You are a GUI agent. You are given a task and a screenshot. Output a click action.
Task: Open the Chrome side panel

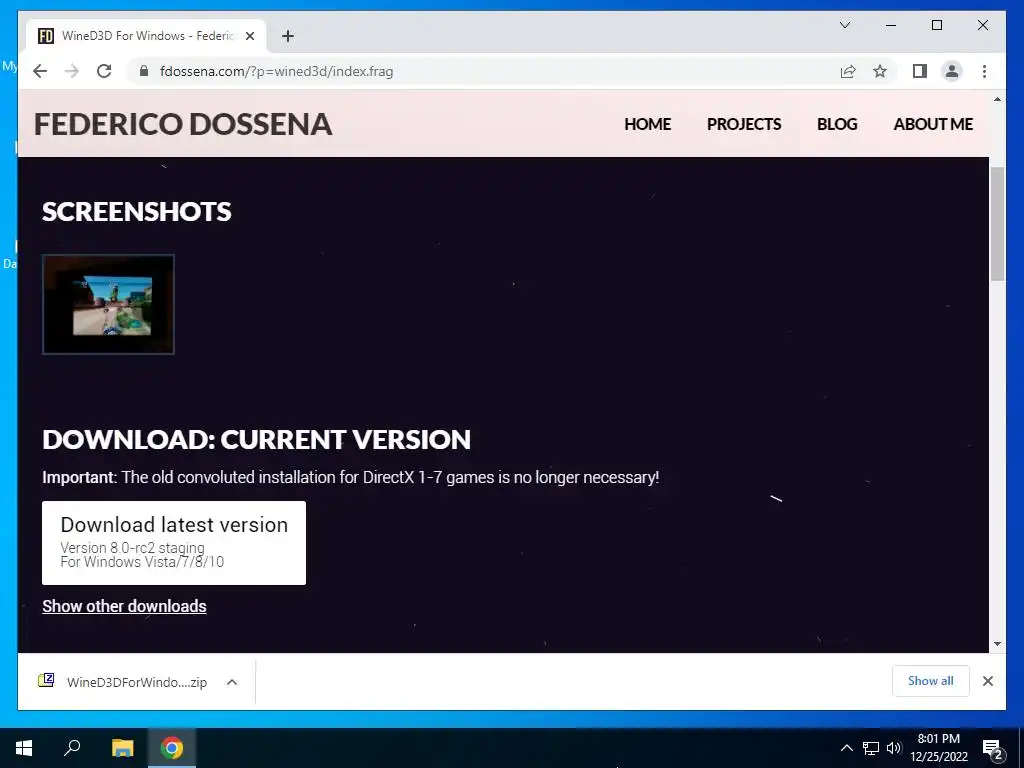click(920, 71)
